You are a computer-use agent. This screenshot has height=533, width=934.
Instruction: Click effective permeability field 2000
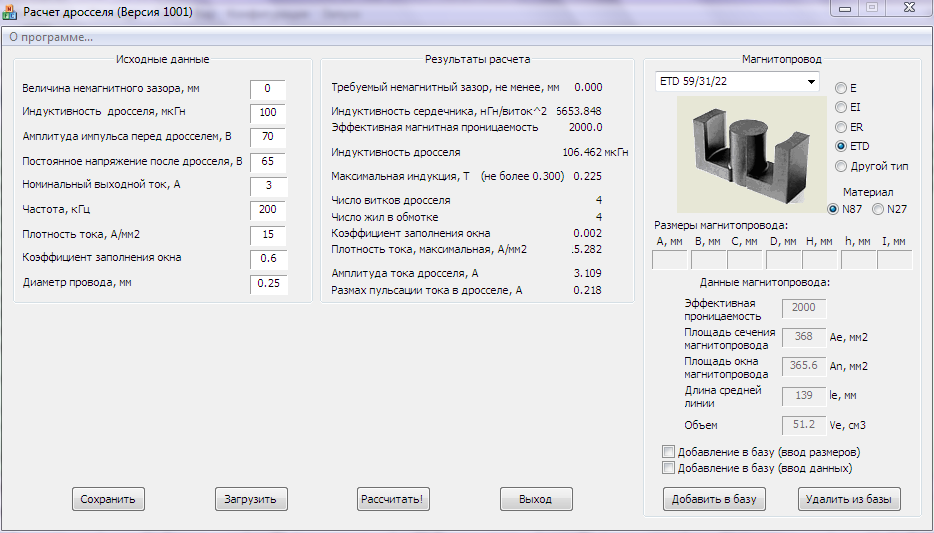pos(804,308)
